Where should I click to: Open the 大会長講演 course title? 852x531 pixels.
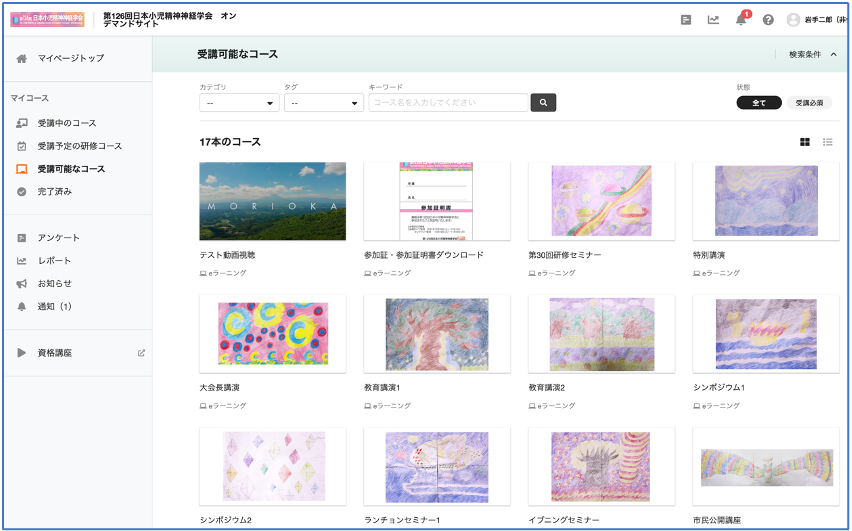220,388
